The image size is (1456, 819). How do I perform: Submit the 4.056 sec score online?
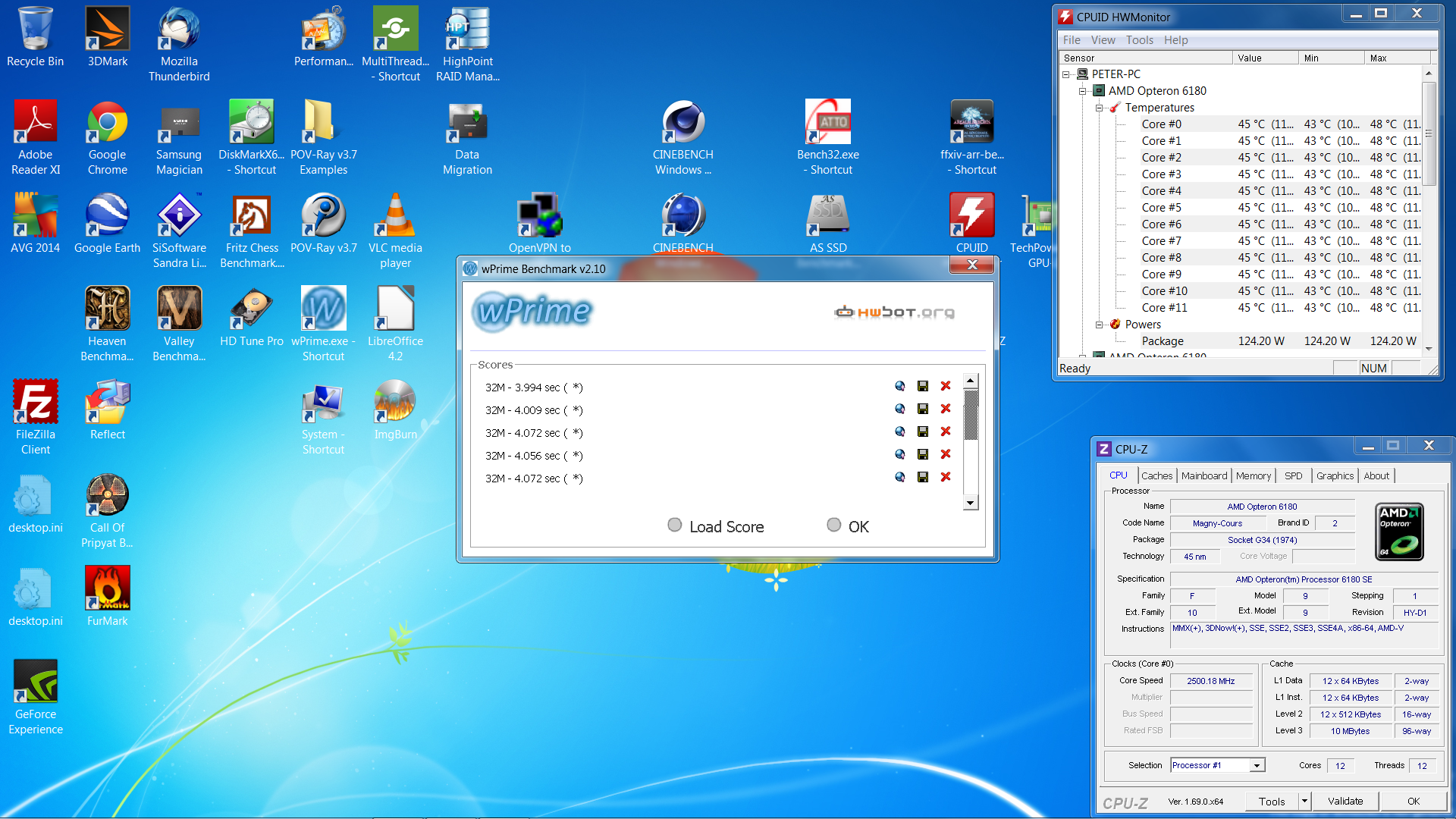pos(900,454)
